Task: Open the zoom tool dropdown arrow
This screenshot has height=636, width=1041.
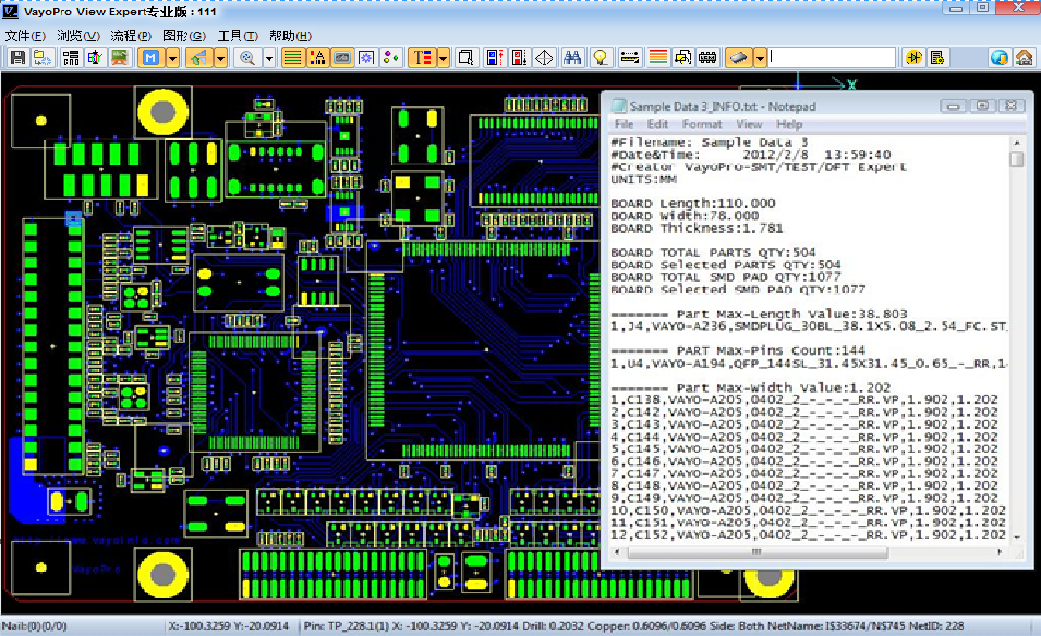Action: (x=269, y=58)
